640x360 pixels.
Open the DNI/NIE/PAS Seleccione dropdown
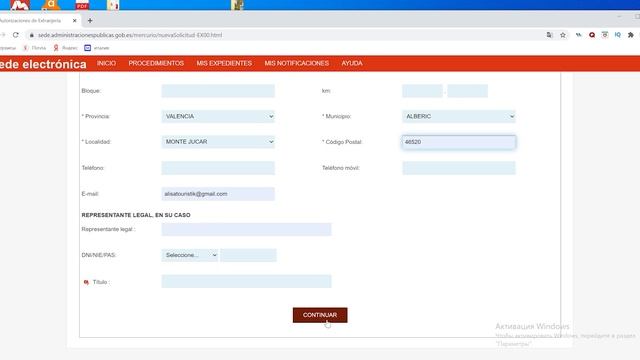[x=190, y=255]
